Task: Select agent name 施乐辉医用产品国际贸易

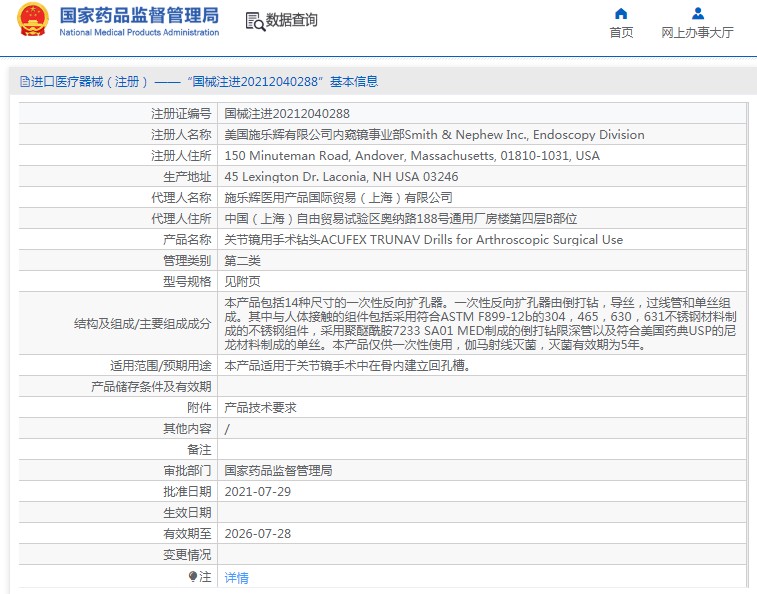Action: pos(338,198)
